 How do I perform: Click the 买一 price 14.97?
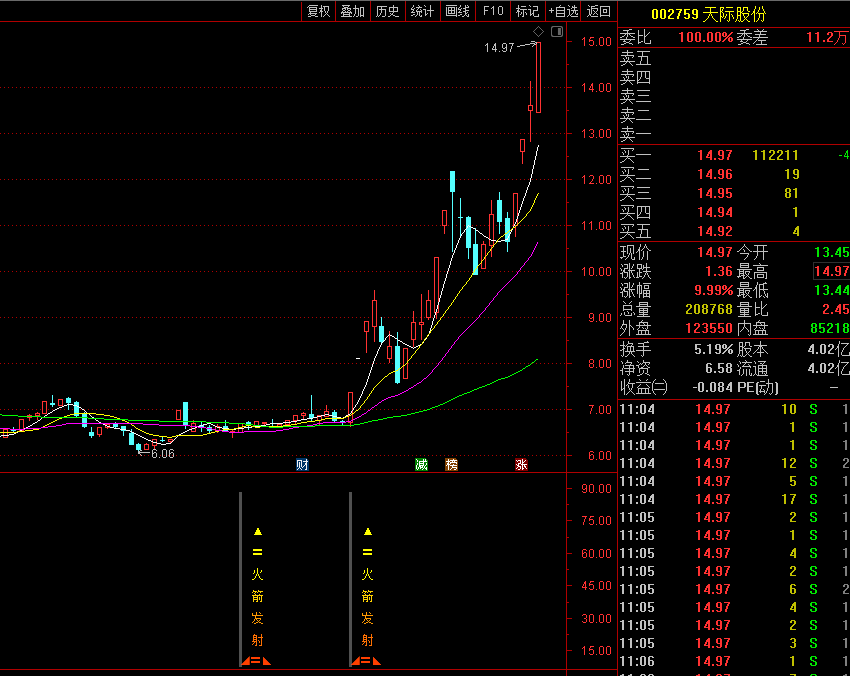pyautogui.click(x=714, y=156)
